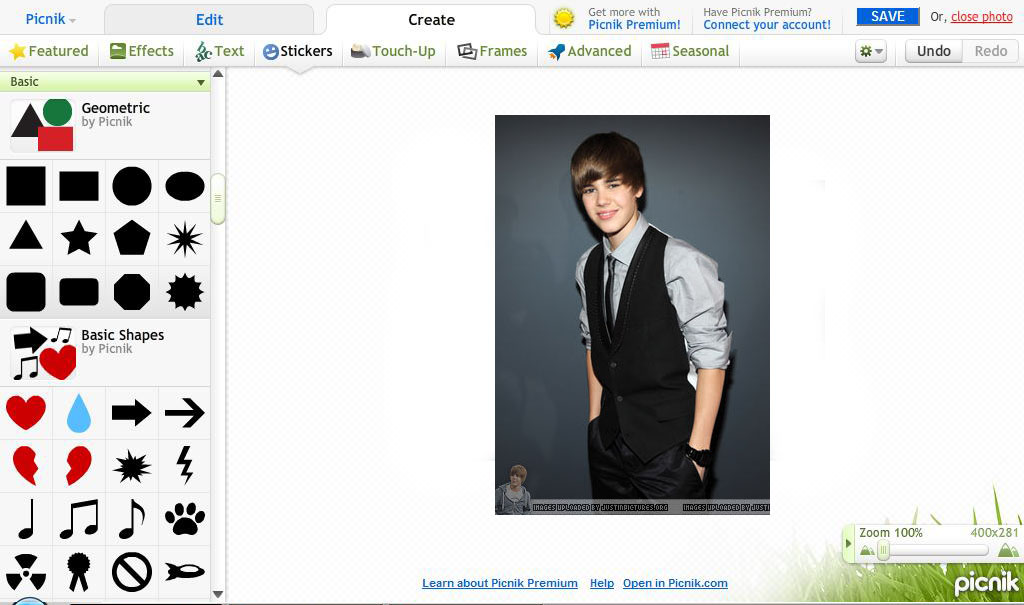Open the gear settings dropdown

(868, 51)
